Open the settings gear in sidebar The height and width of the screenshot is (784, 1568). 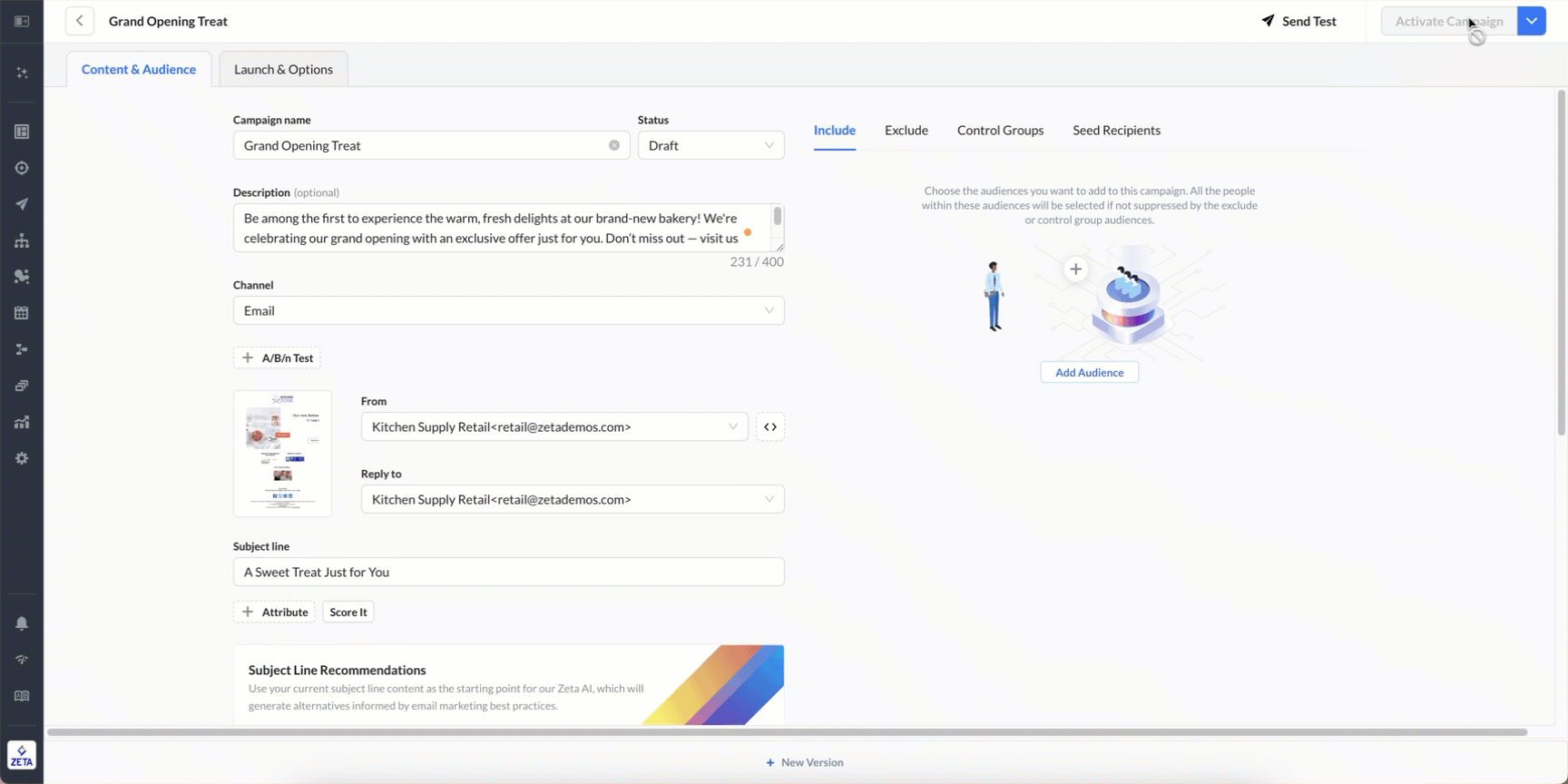click(22, 458)
